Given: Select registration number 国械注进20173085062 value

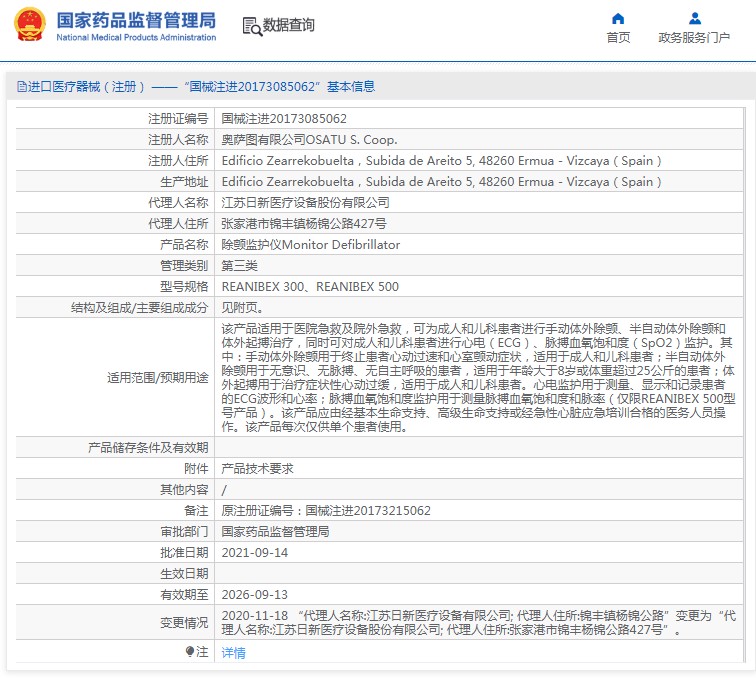Looking at the screenshot, I should [284, 119].
